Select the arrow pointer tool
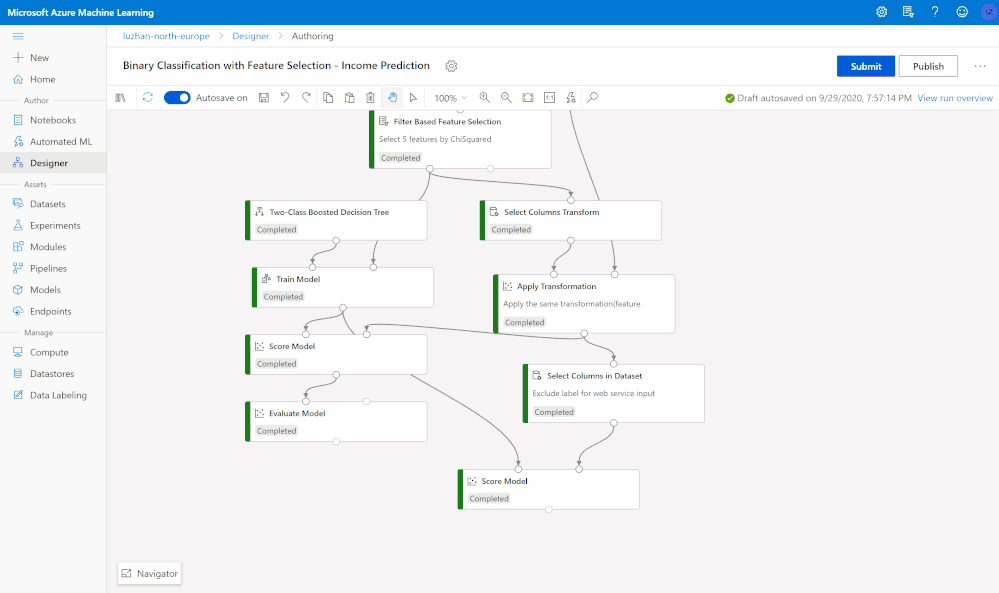Screen dimensions: 999x593 [413, 97]
